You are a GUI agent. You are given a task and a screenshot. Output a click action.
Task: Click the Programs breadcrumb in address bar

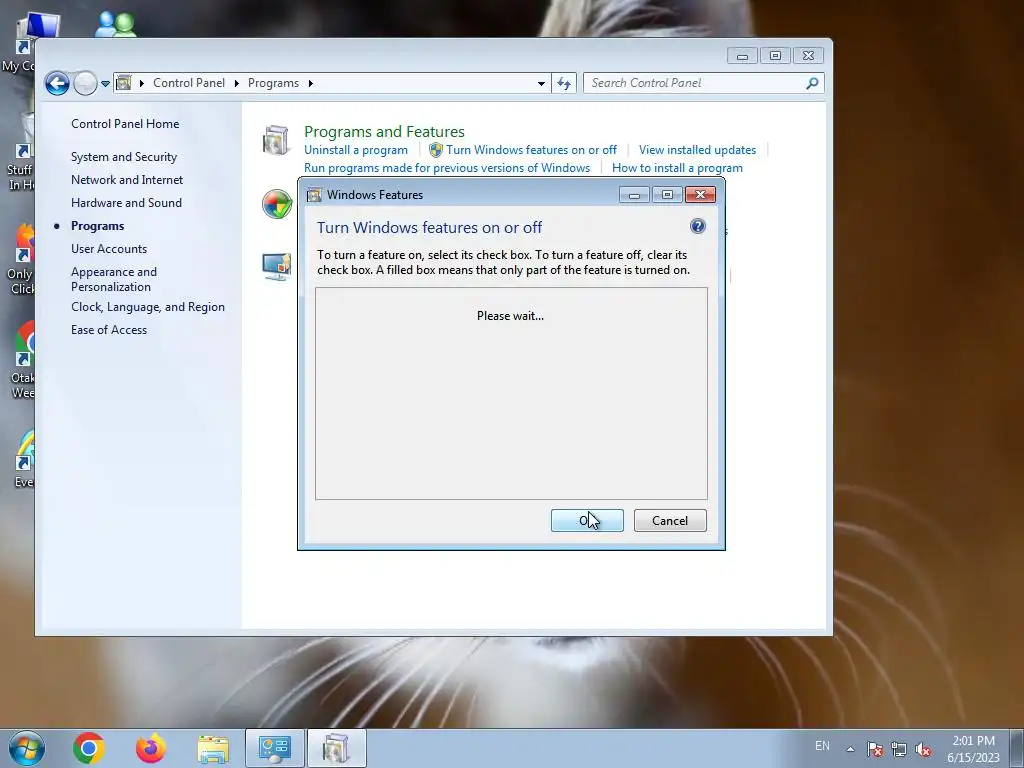[273, 83]
